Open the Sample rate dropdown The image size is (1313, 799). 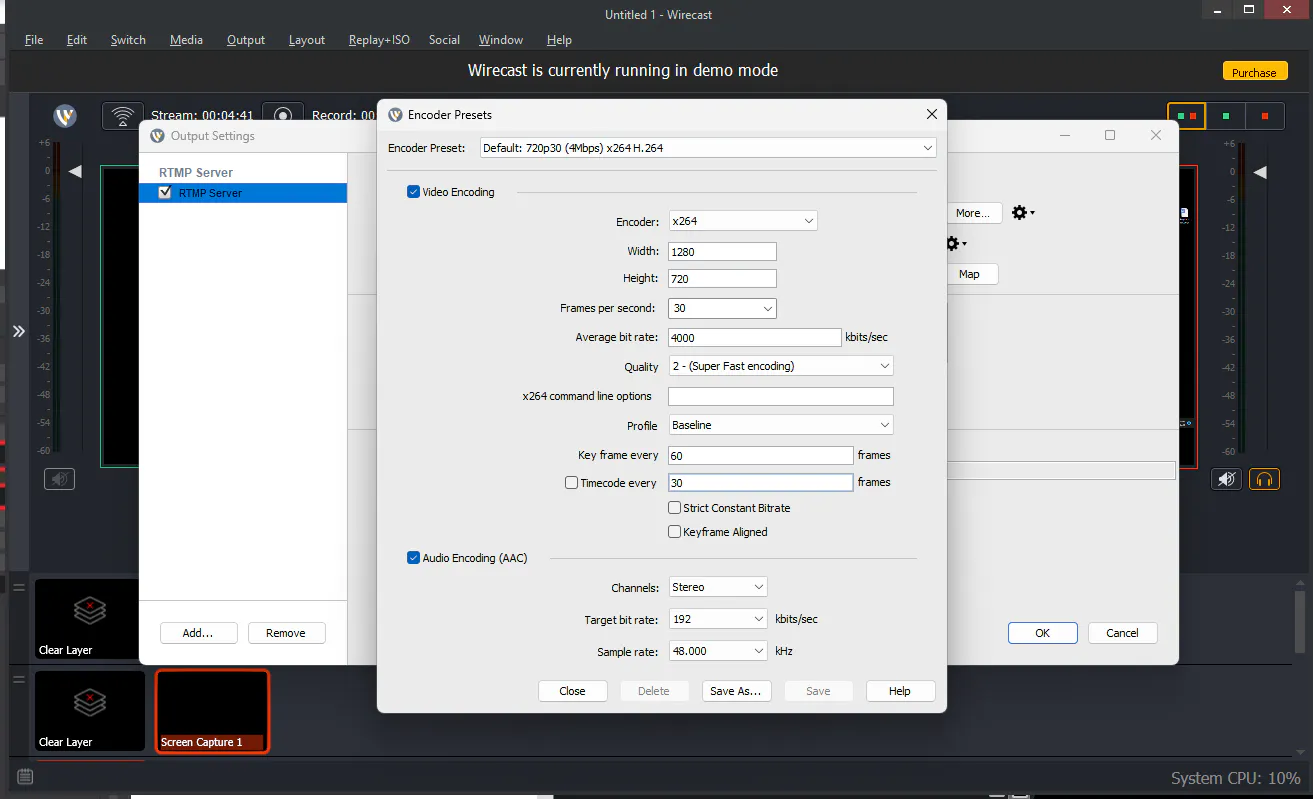(x=718, y=651)
